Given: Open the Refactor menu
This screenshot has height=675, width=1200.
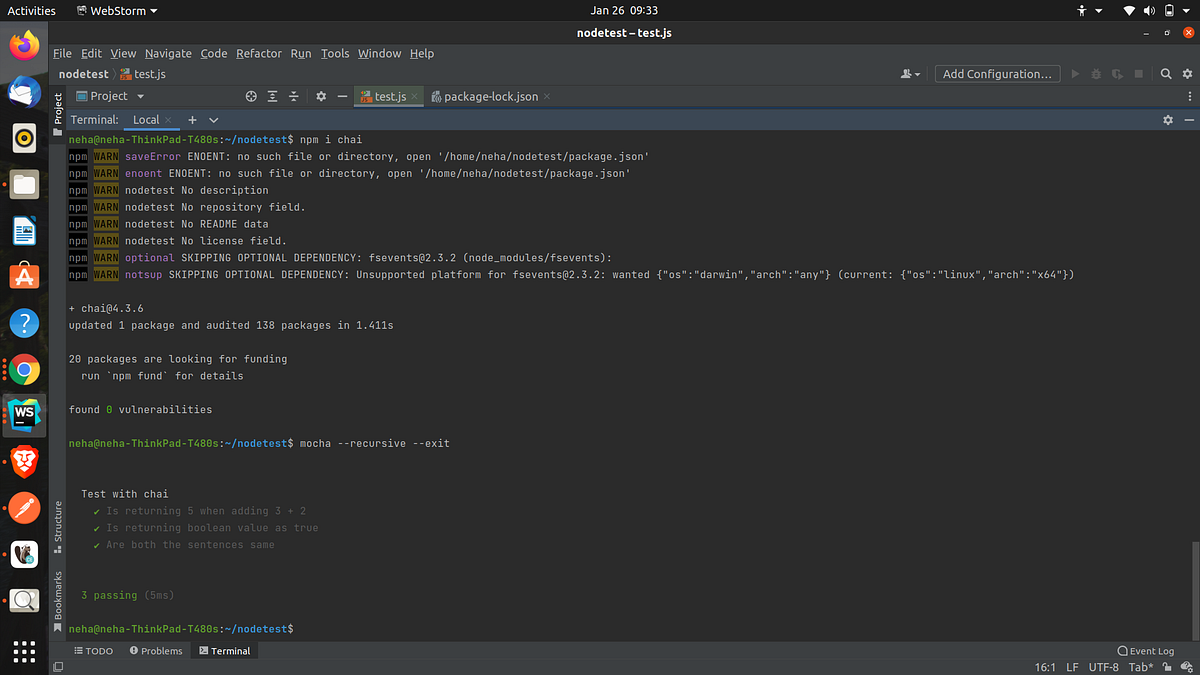Looking at the screenshot, I should 259,53.
